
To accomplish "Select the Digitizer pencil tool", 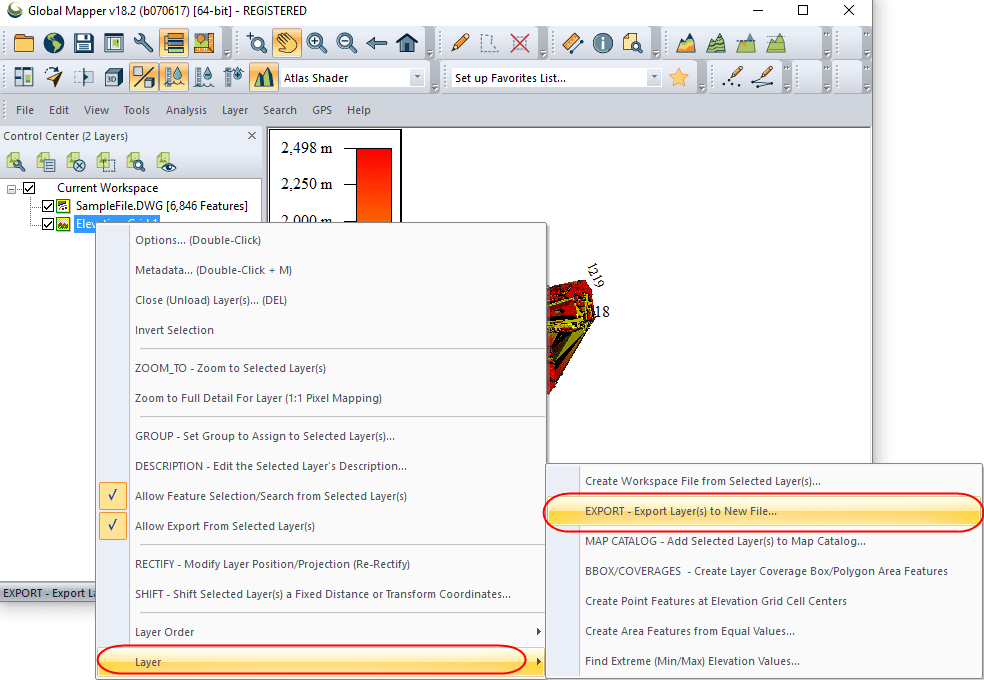I will 458,43.
